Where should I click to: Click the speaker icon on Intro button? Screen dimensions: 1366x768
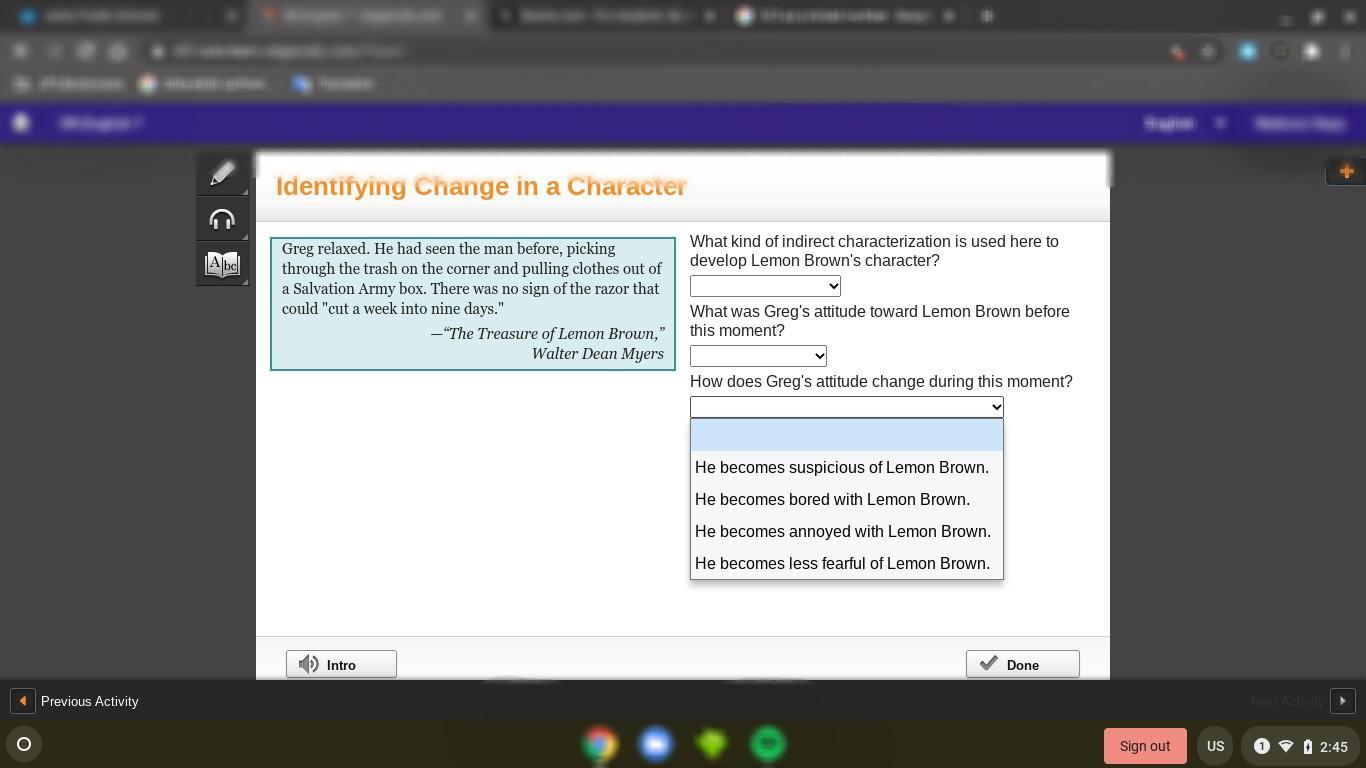309,664
